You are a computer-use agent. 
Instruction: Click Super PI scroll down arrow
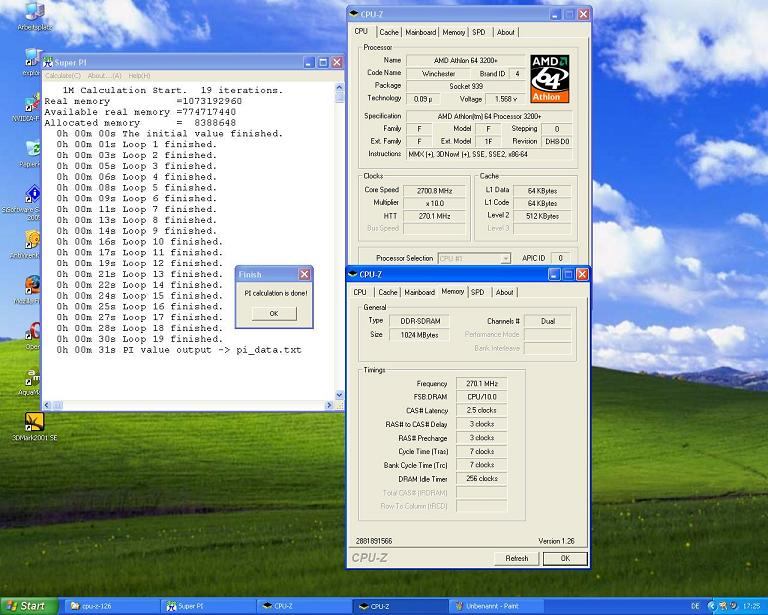point(339,395)
